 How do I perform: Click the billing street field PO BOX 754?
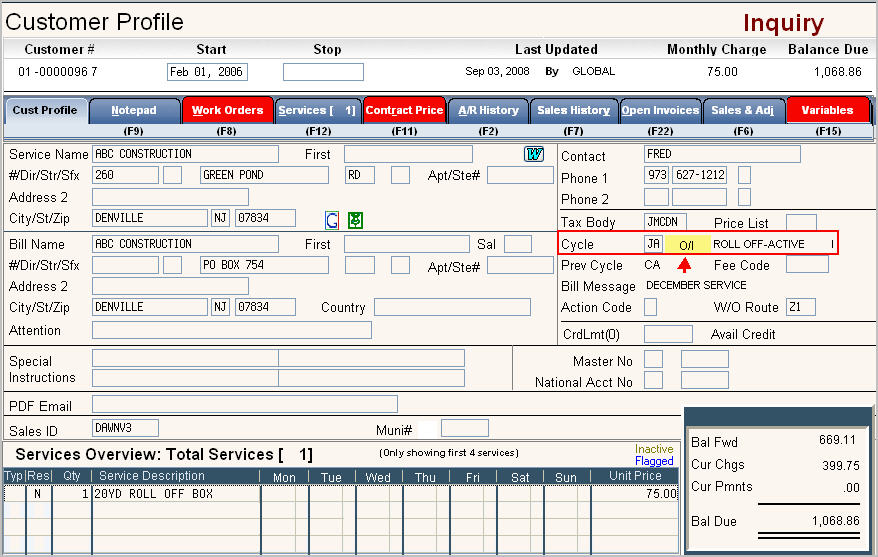click(264, 265)
